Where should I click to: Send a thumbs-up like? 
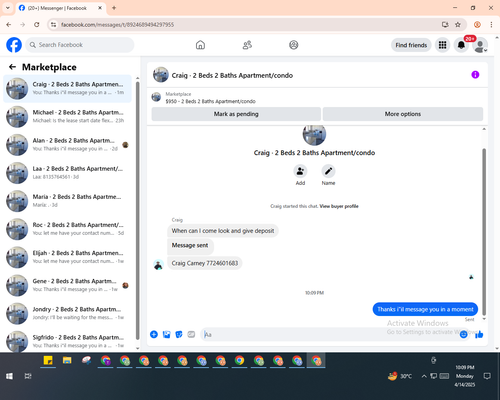coord(479,334)
